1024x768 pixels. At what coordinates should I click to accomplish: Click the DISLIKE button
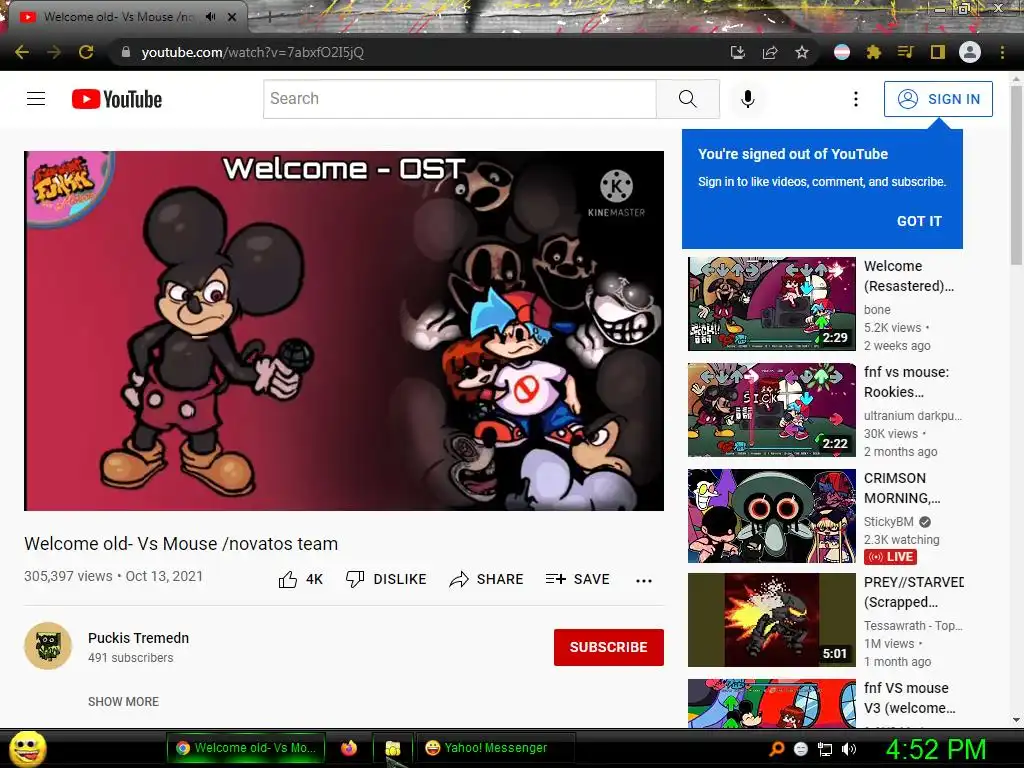pyautogui.click(x=386, y=579)
